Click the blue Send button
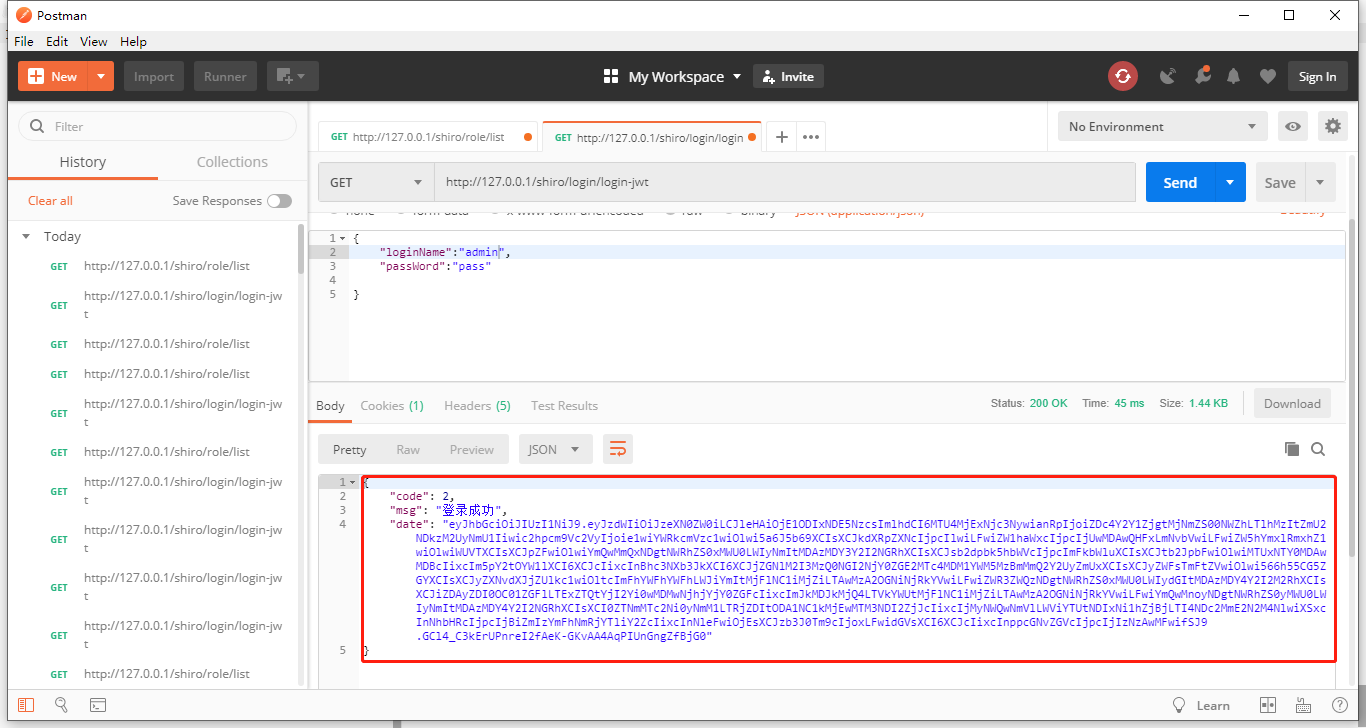Viewport: 1366px width, 728px height. point(1180,183)
